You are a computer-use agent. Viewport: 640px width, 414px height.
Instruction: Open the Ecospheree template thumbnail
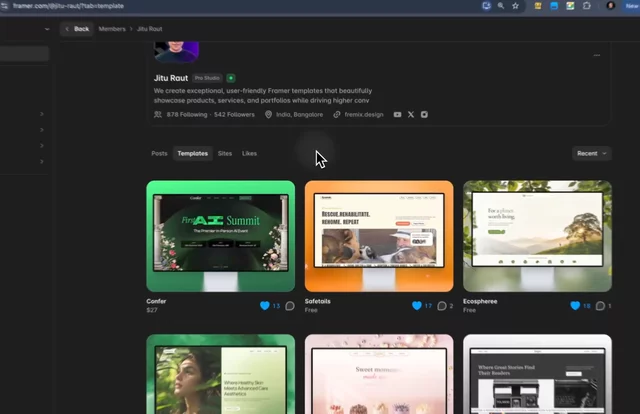click(537, 236)
